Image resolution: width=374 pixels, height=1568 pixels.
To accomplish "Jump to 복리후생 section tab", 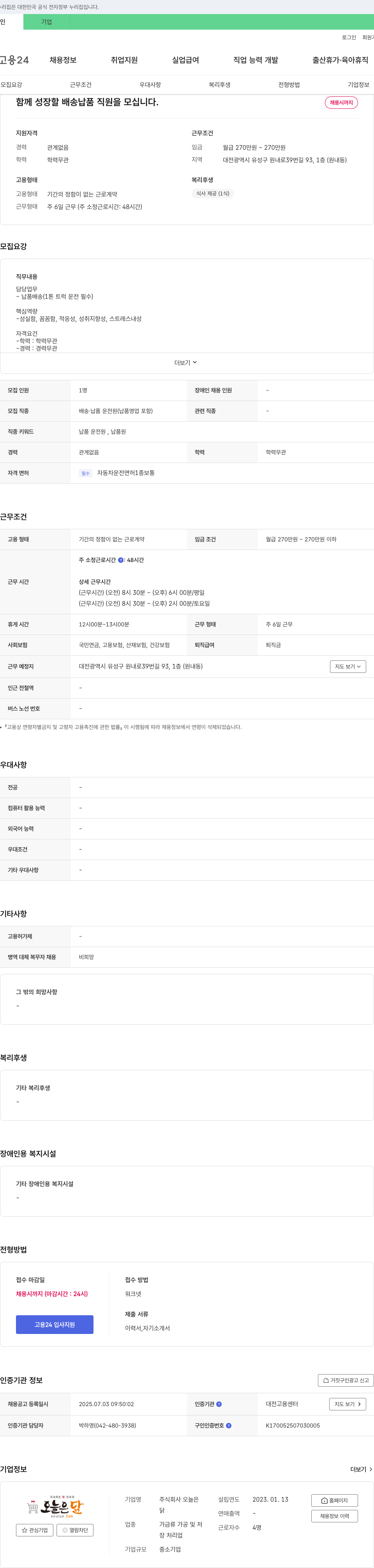I will [x=220, y=85].
